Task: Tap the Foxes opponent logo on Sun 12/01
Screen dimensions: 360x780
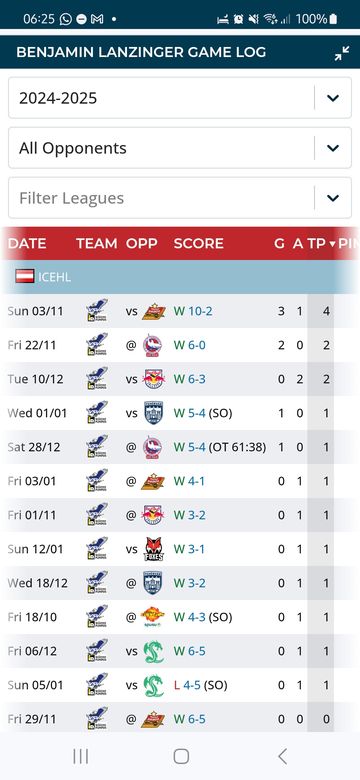Action: [153, 549]
